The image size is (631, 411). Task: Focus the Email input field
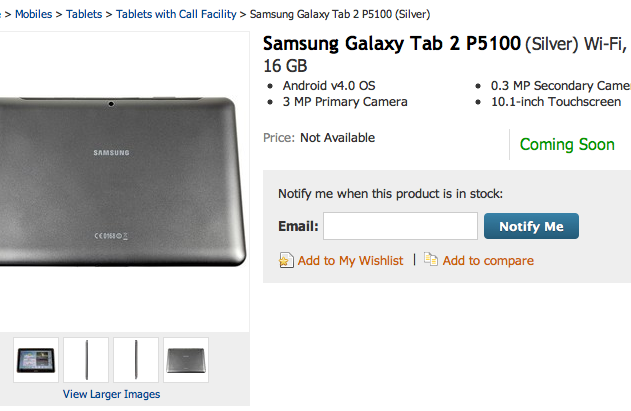click(400, 226)
